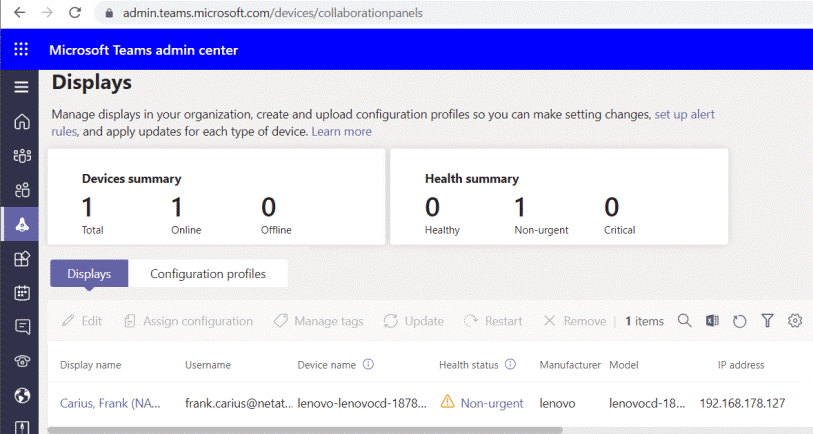The width and height of the screenshot is (813, 434).
Task: Select the Teams devices sidebar icon
Action: click(x=22, y=224)
